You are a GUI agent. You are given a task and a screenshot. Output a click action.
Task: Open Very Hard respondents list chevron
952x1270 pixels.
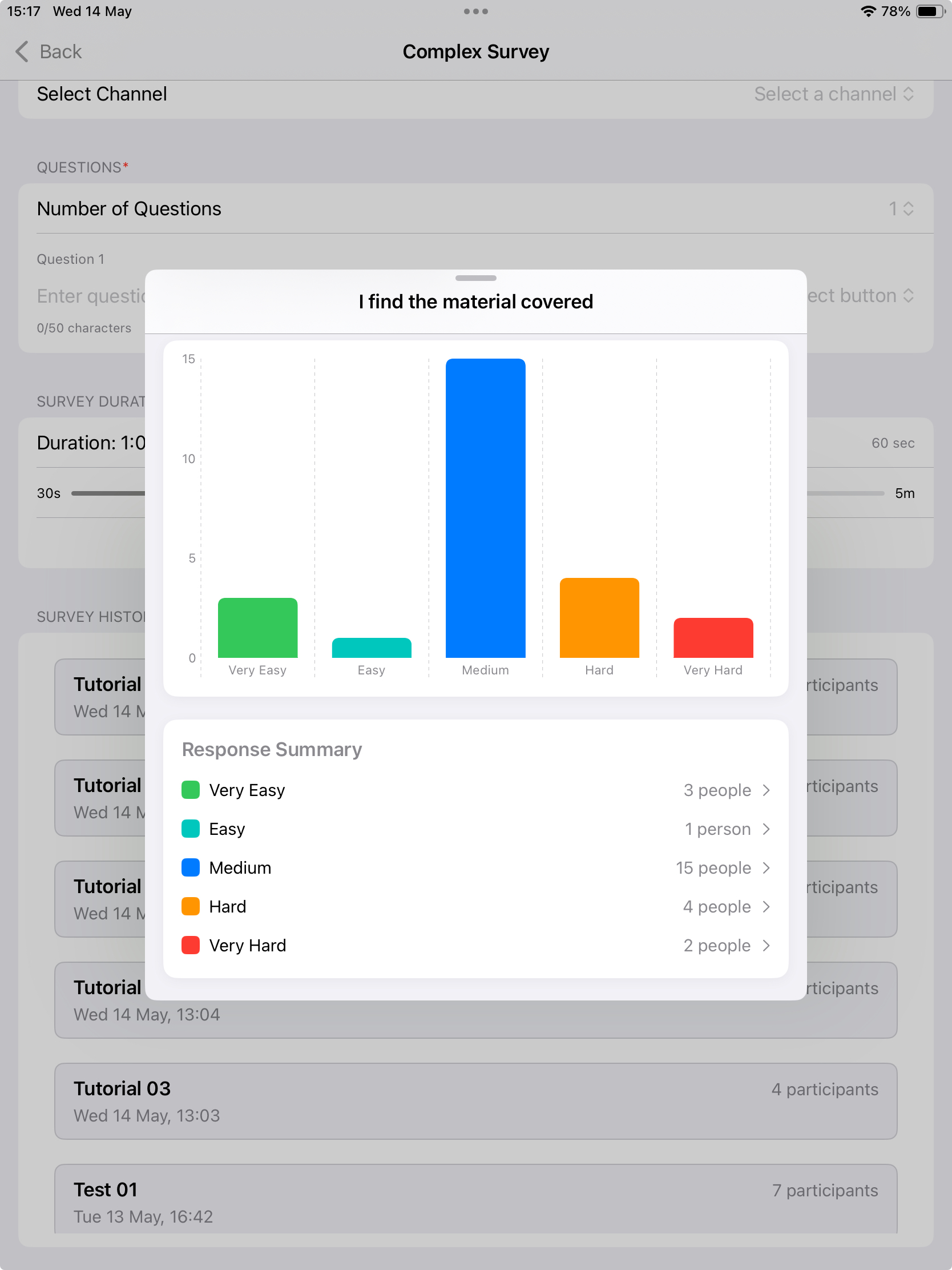click(766, 945)
